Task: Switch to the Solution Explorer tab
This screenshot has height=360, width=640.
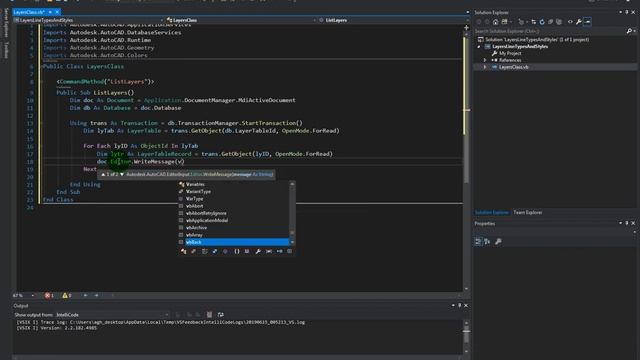Action: pos(491,212)
